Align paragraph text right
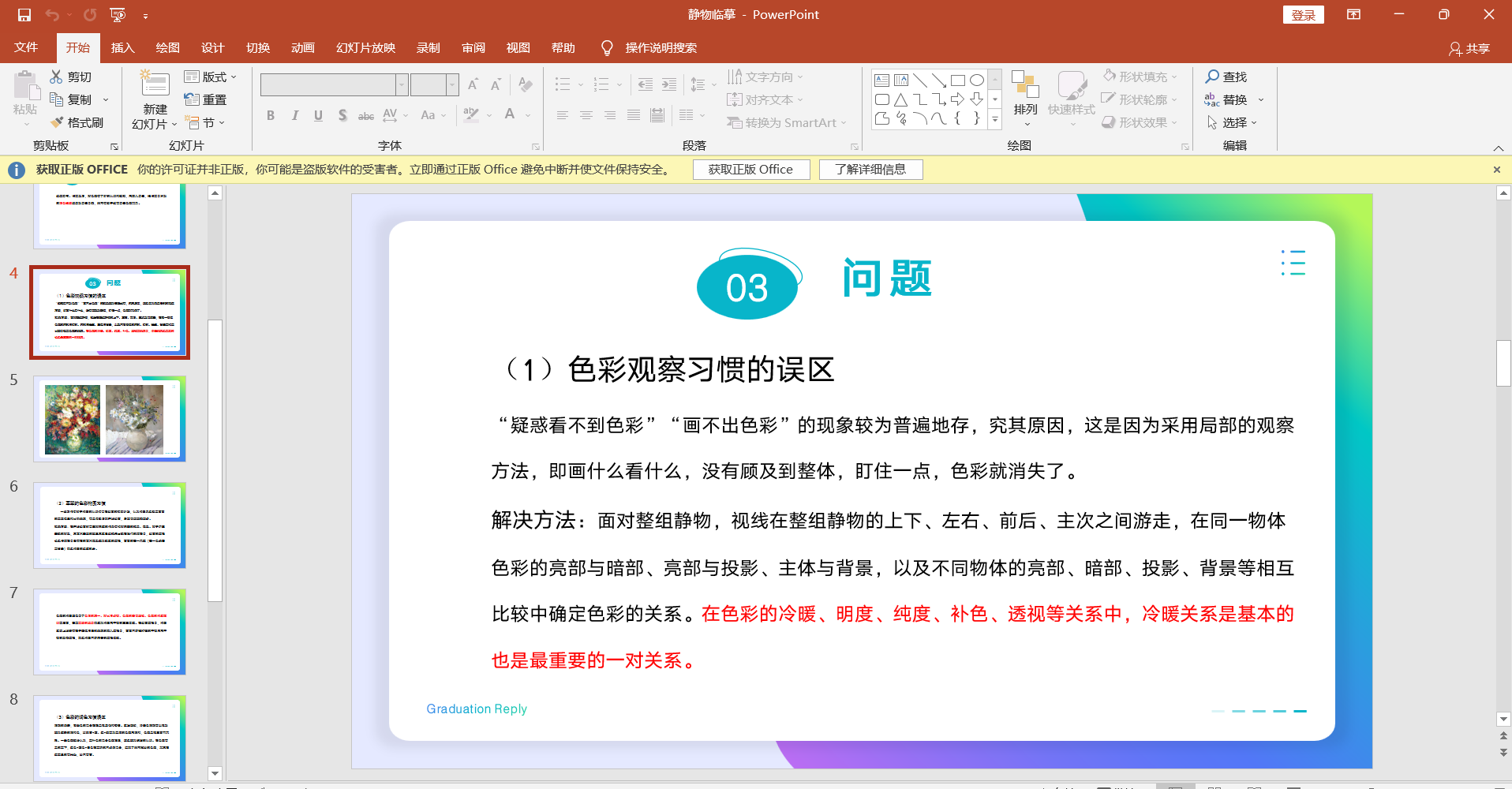Viewport: 1512px width, 789px height. point(609,115)
